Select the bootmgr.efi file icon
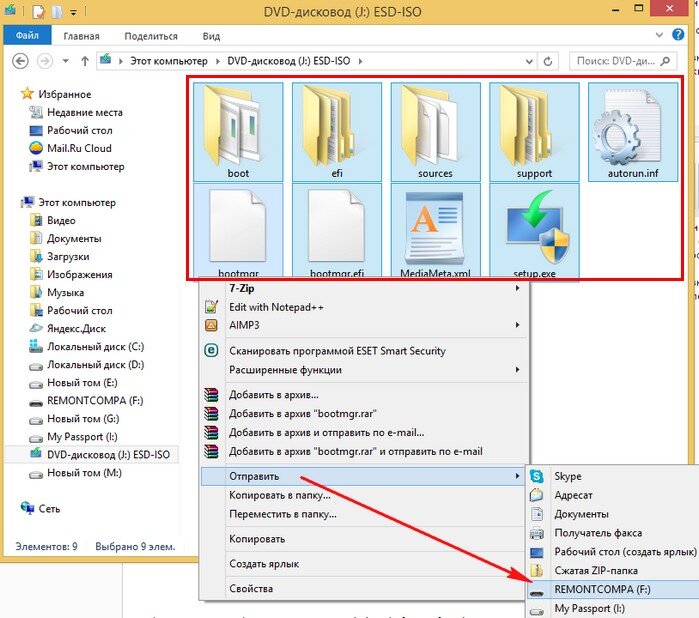The width and height of the screenshot is (699, 618). tap(337, 225)
